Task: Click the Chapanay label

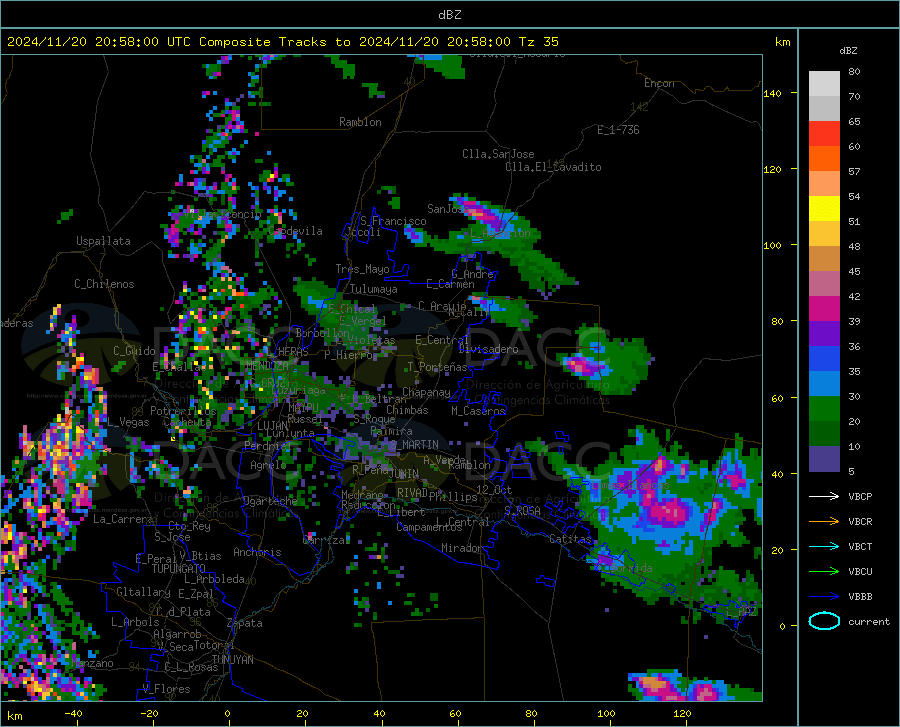Action: 426,392
